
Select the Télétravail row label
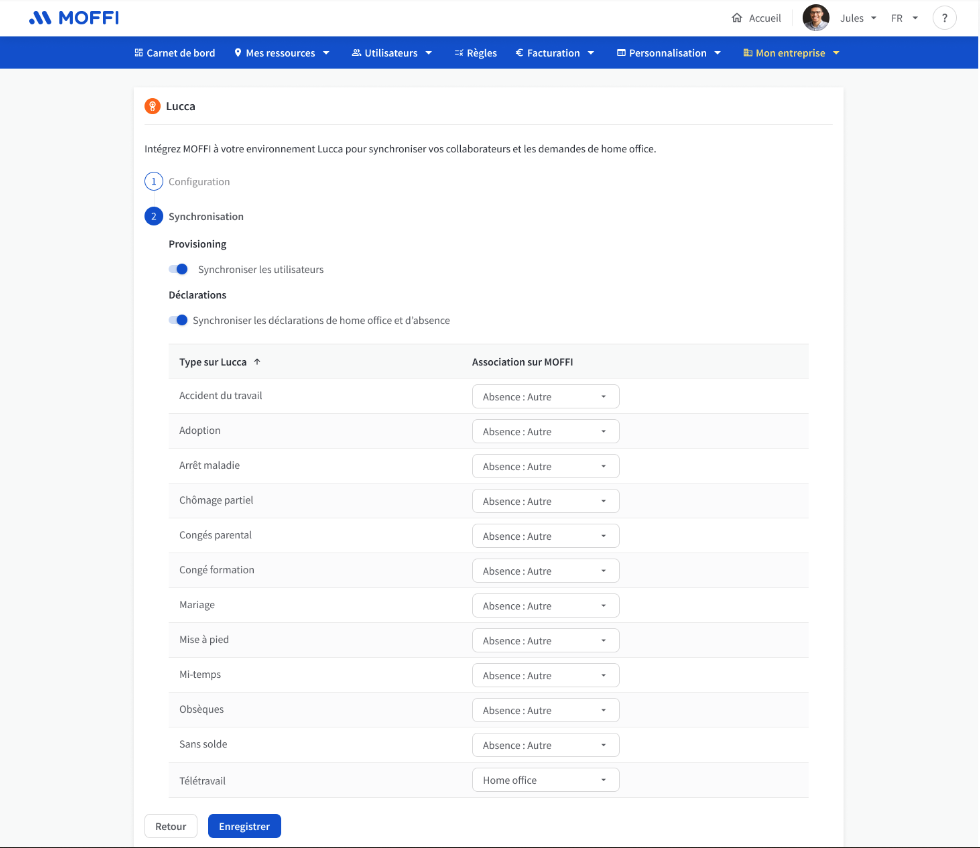click(202, 781)
